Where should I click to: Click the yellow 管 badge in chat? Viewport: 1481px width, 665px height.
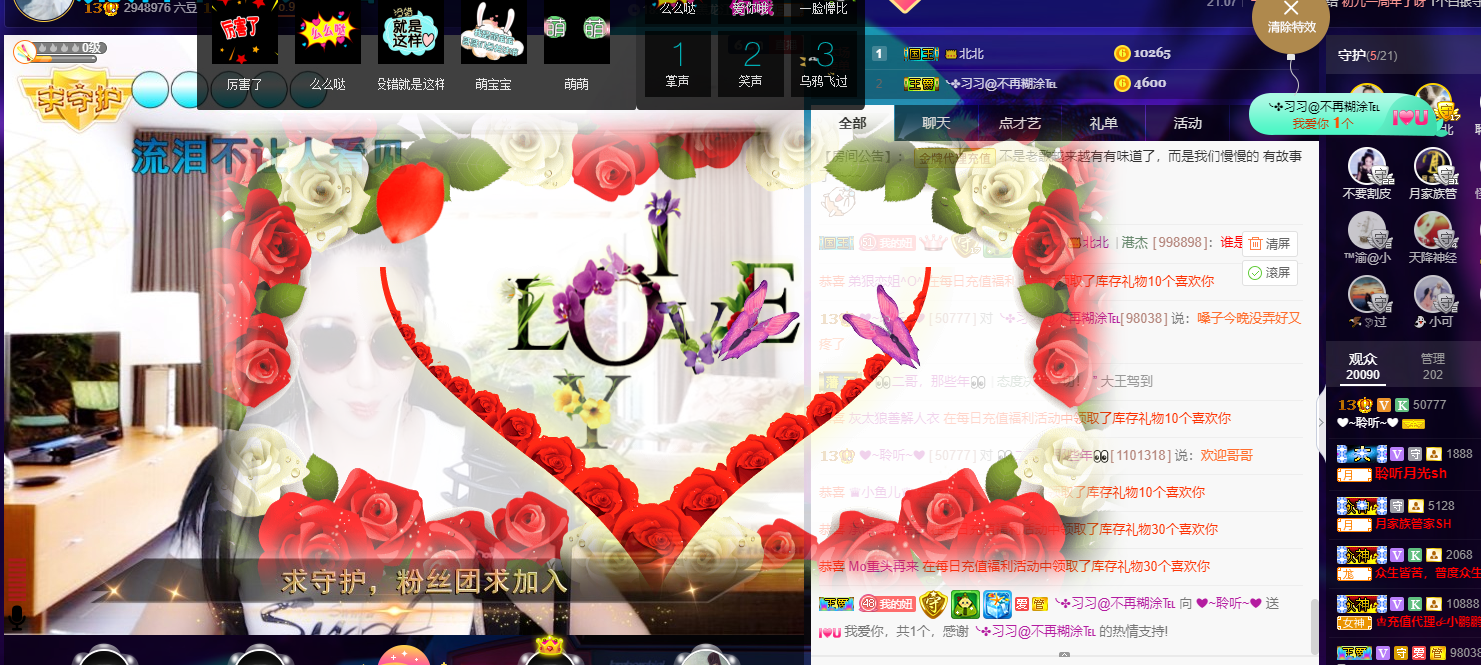coord(1040,604)
